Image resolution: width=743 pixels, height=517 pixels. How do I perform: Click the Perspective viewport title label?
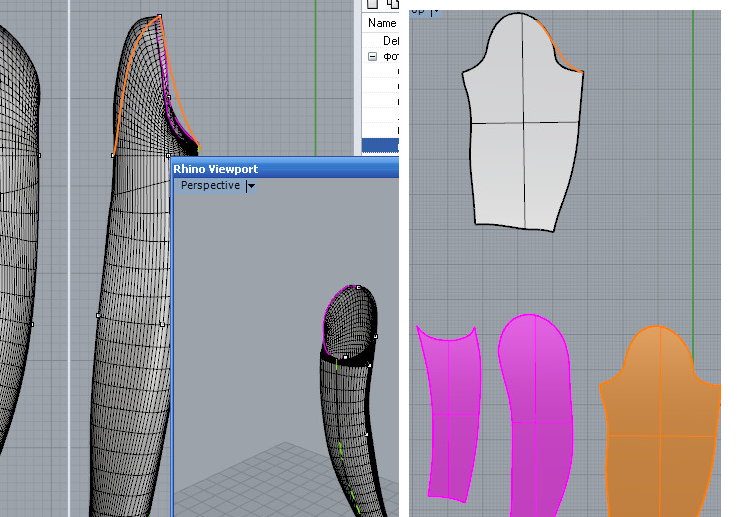(x=210, y=186)
